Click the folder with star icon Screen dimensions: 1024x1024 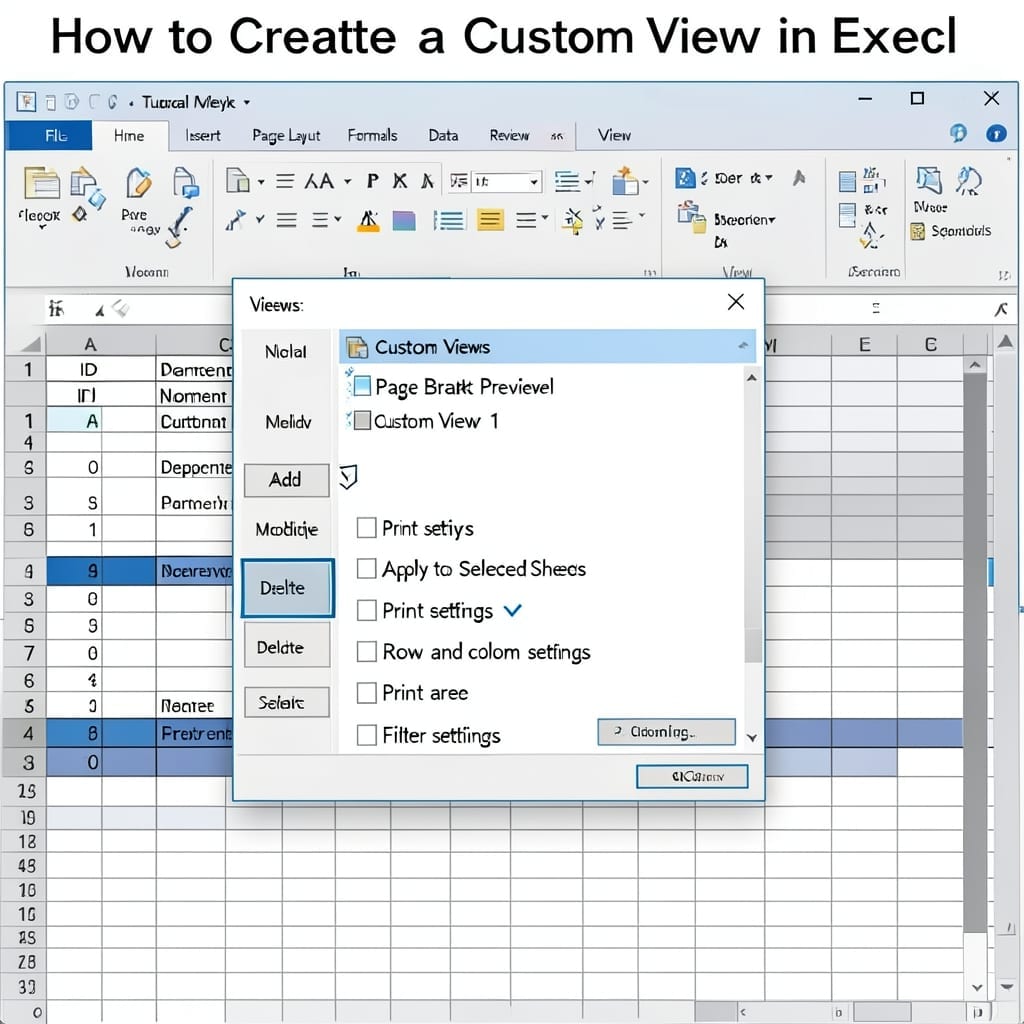coord(625,180)
